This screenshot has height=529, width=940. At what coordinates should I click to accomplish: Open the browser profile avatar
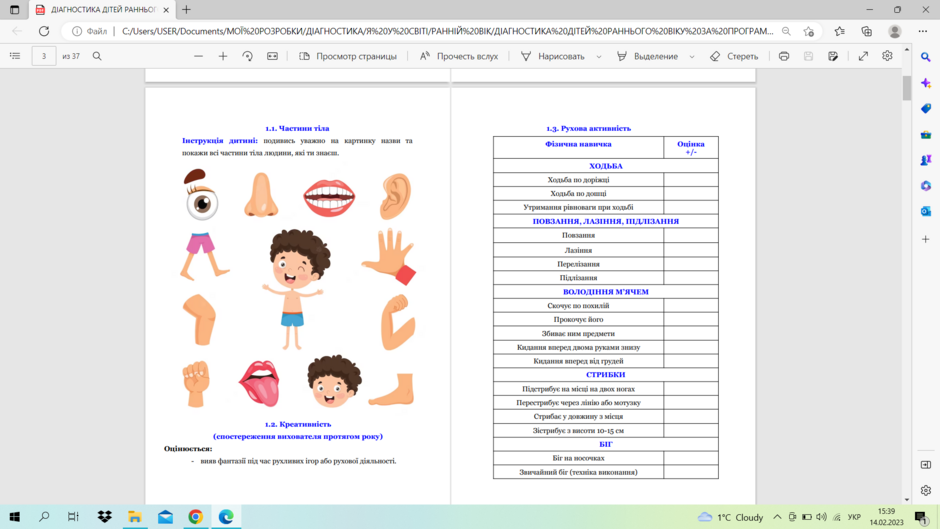point(894,31)
